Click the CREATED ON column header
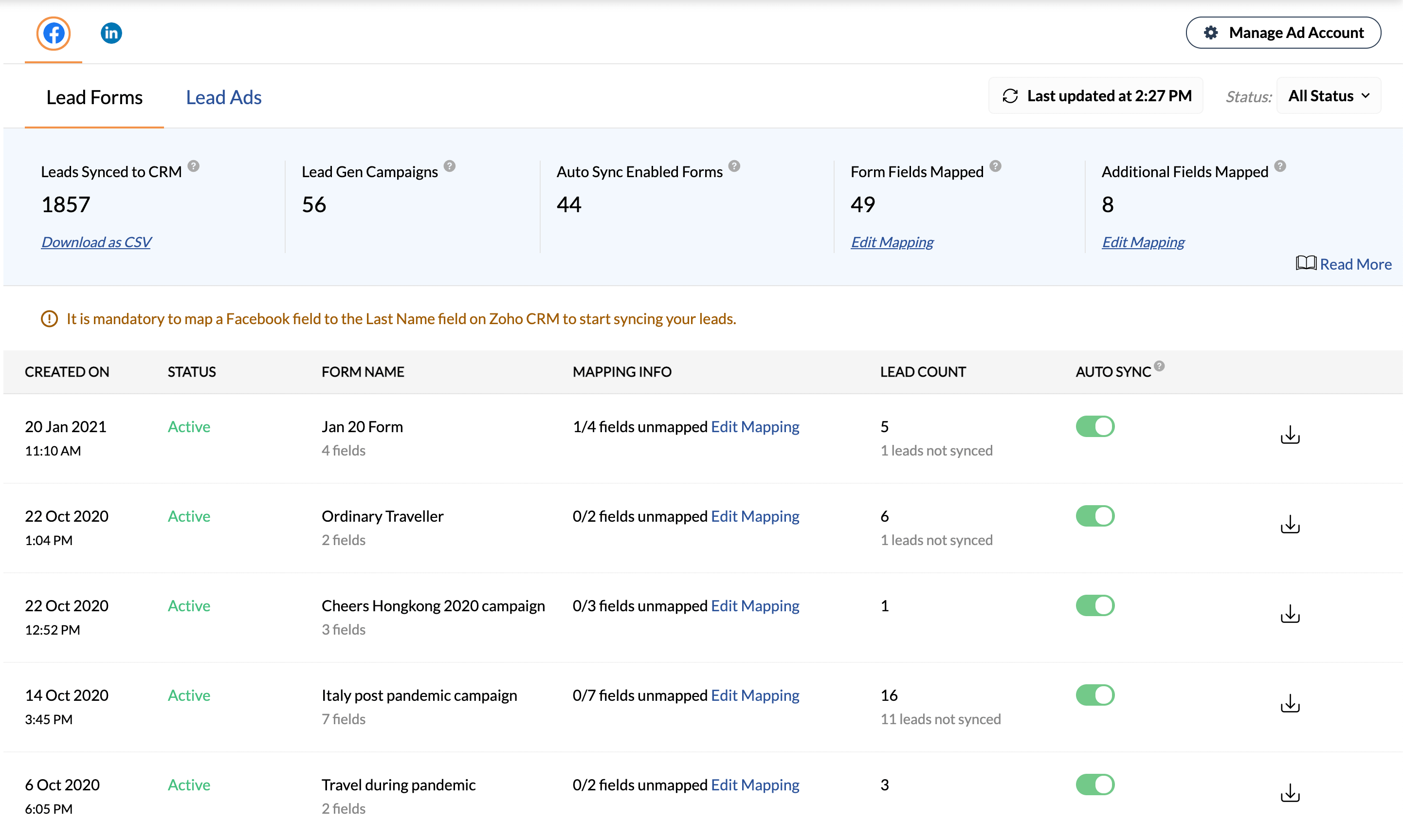 pos(67,372)
